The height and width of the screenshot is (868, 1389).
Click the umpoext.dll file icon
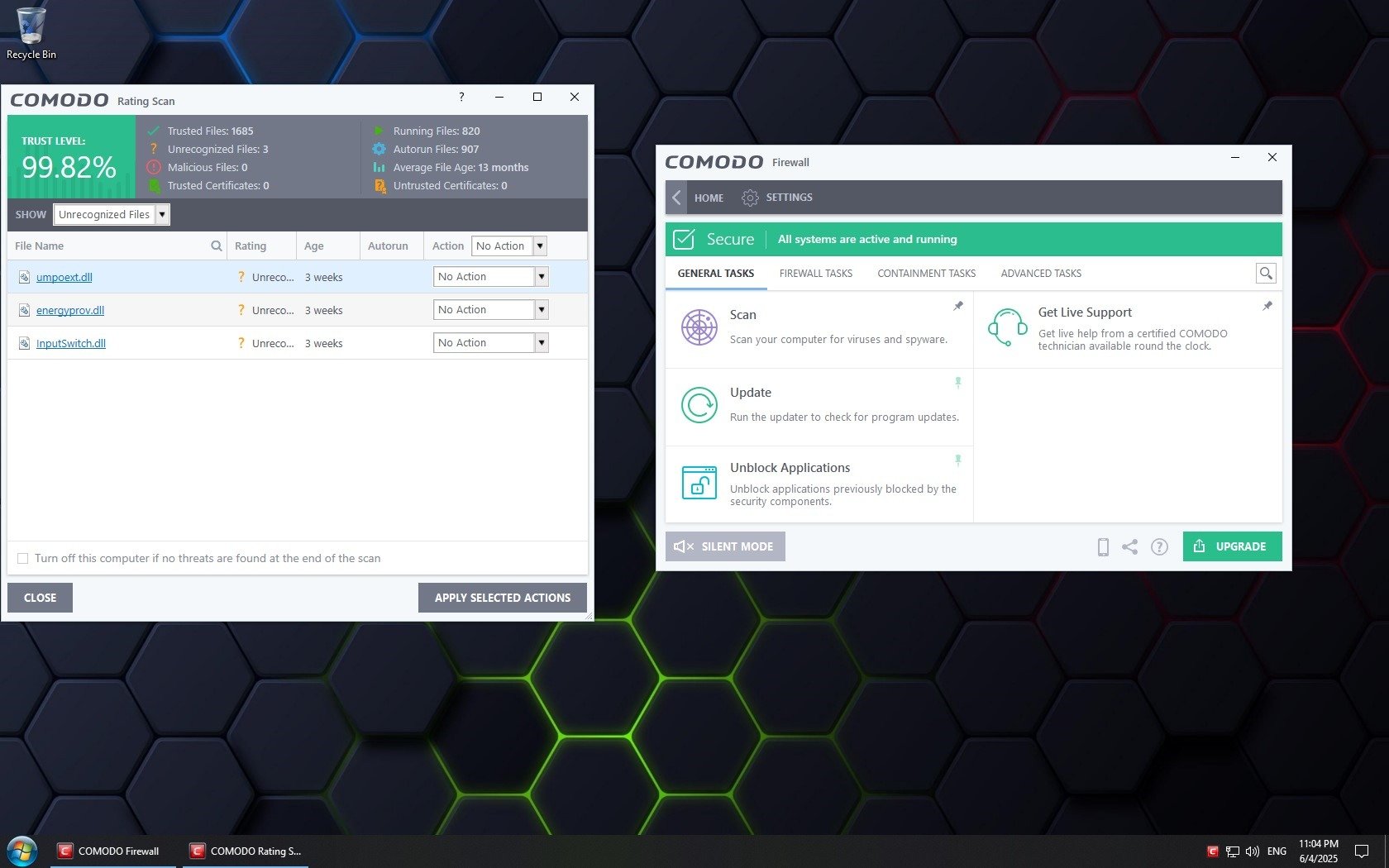click(25, 277)
